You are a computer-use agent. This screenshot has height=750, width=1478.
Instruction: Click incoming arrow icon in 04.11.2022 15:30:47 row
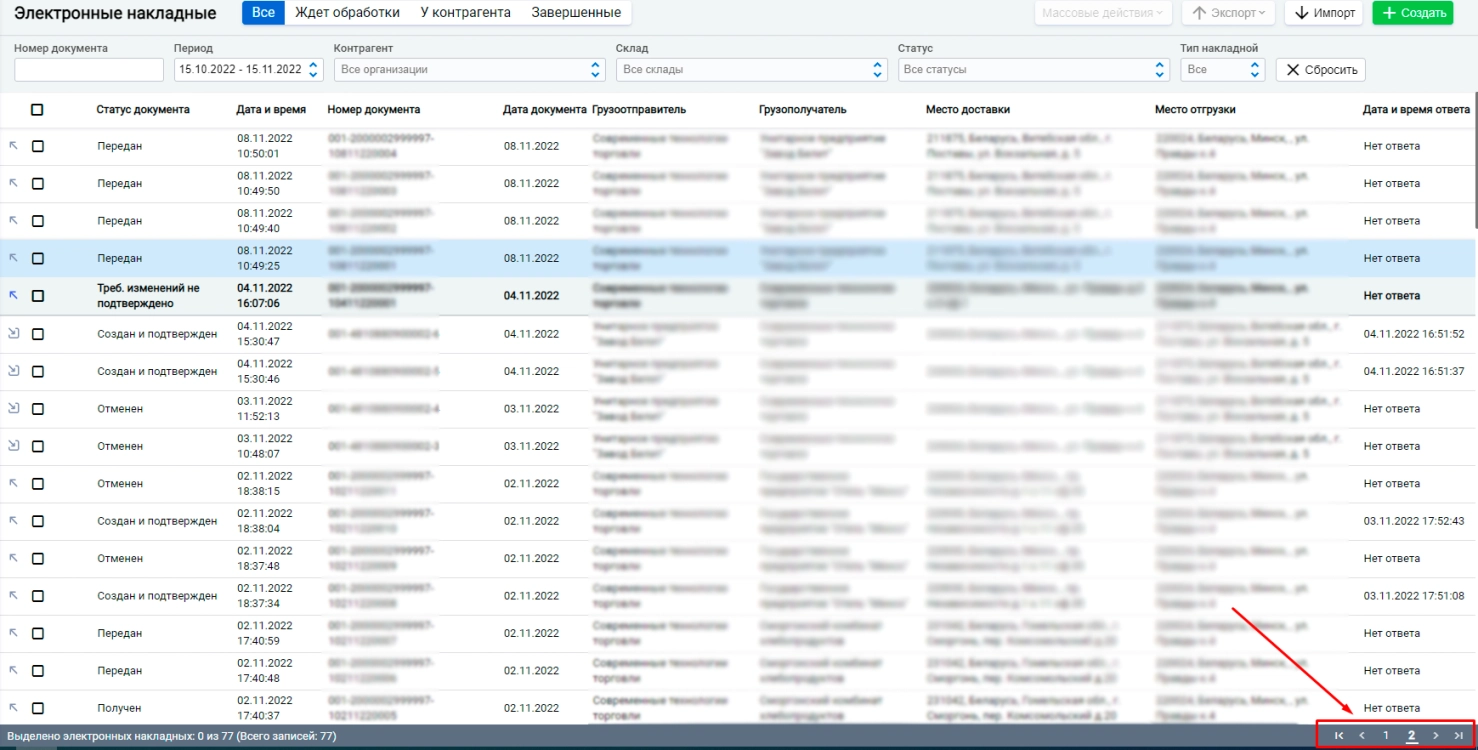(14, 333)
